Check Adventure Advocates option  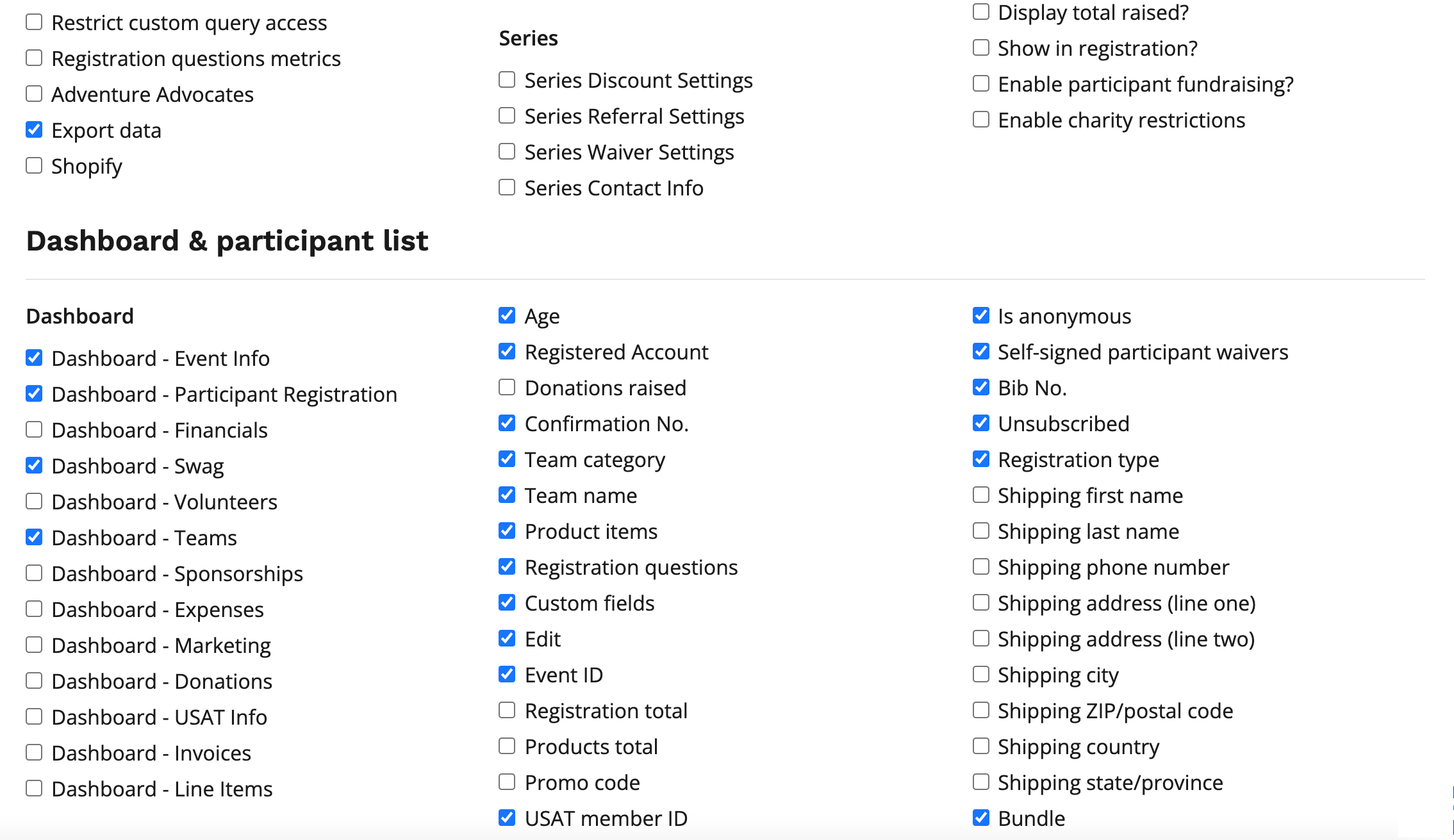tap(34, 94)
